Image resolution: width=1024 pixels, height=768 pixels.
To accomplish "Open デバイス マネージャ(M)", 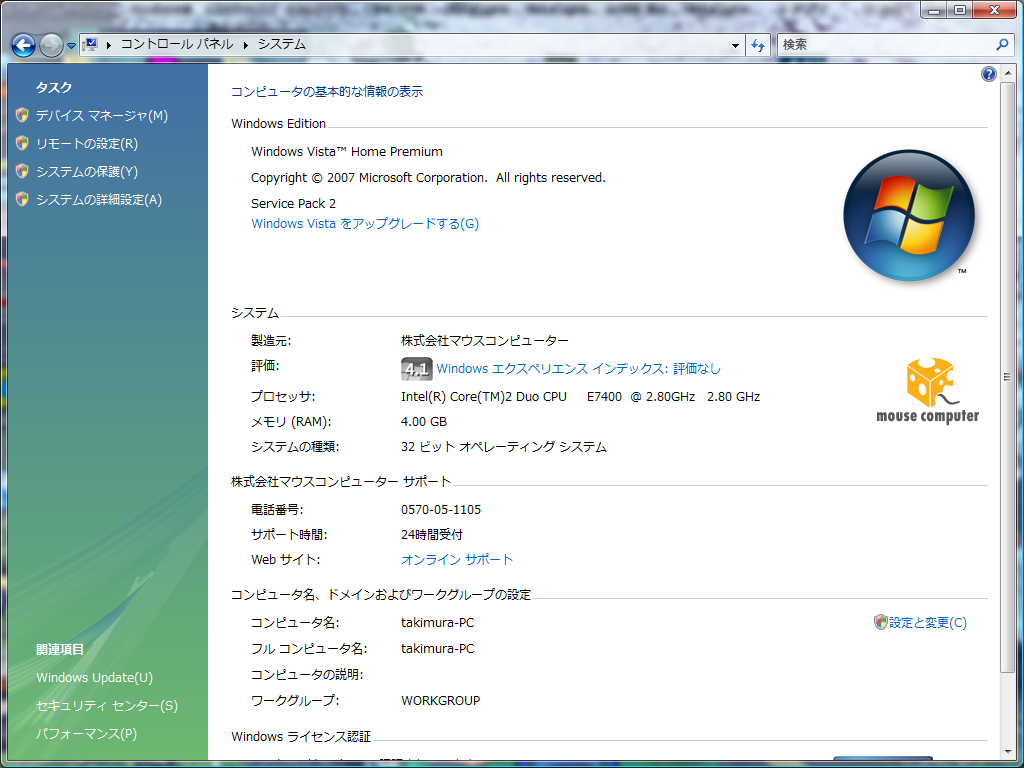I will click(102, 116).
